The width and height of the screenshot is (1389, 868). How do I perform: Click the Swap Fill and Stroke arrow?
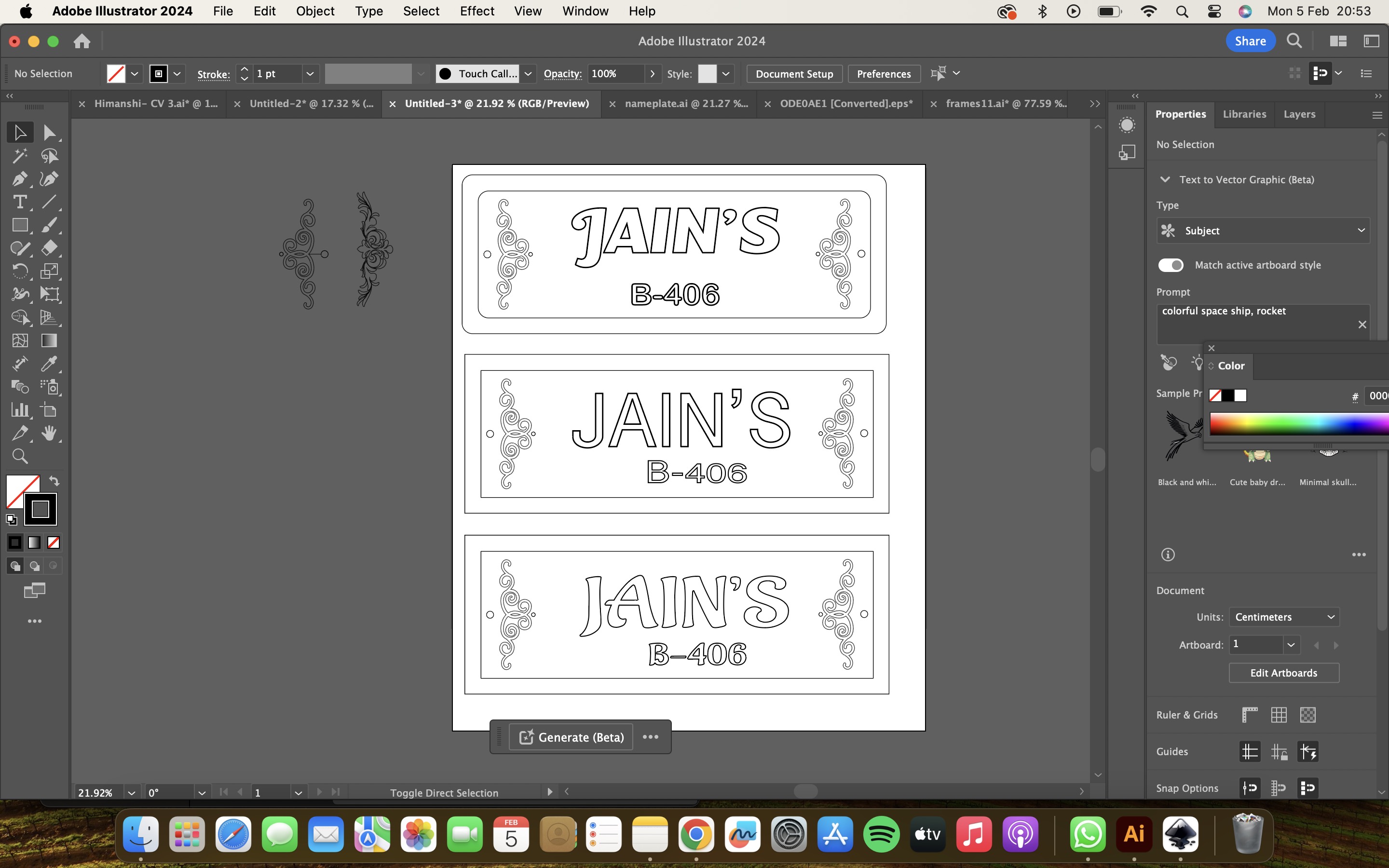pos(54,481)
